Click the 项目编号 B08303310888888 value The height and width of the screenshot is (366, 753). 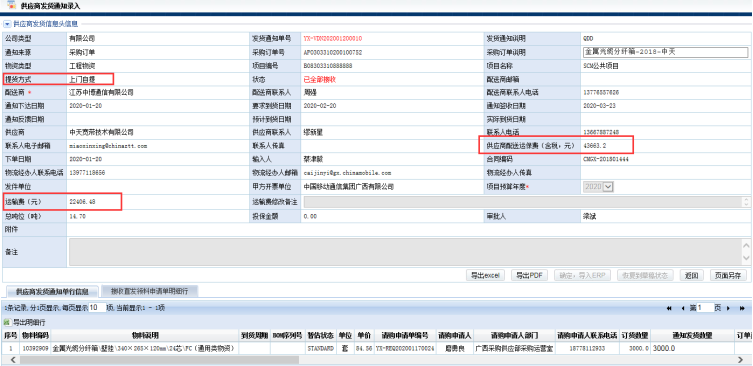pos(328,65)
